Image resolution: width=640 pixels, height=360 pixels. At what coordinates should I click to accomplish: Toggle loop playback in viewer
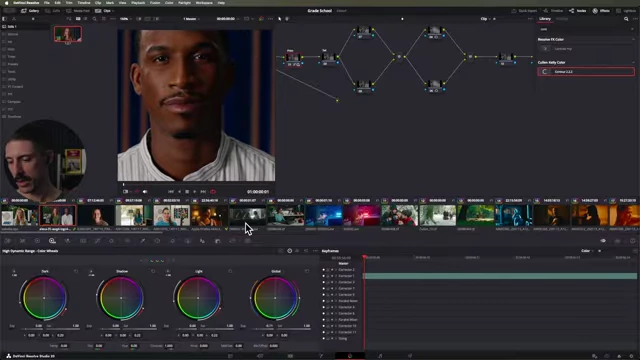(213, 191)
